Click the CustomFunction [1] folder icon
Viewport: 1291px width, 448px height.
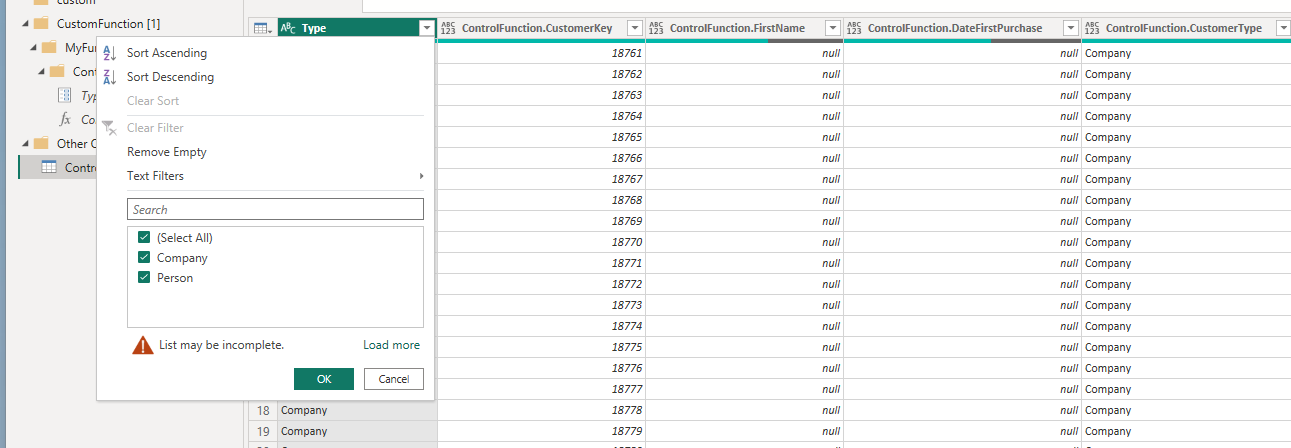41,23
